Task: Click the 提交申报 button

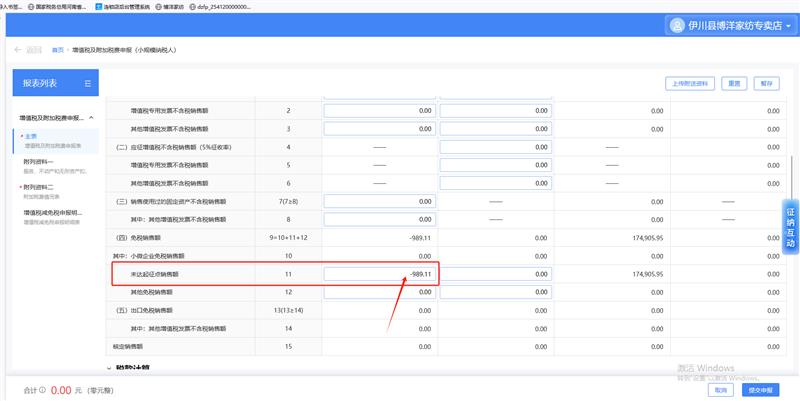Action: [761, 390]
